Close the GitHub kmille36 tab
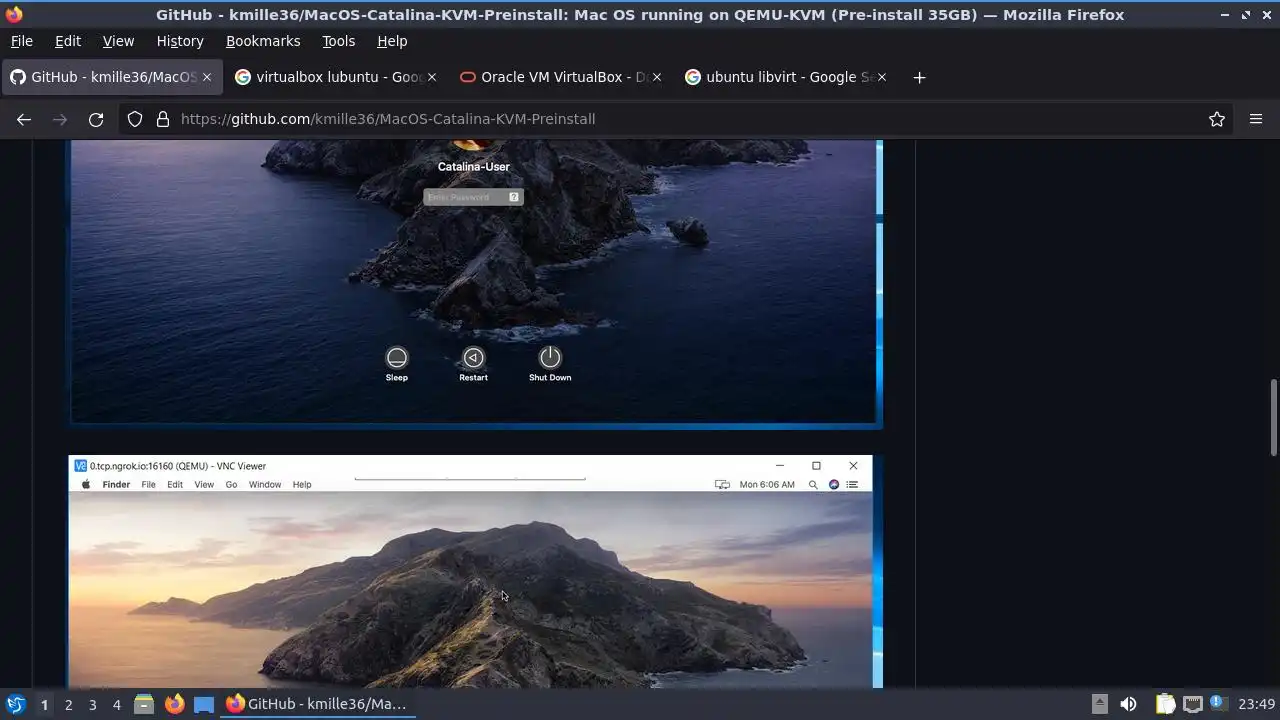This screenshot has width=1280, height=720. pos(207,77)
